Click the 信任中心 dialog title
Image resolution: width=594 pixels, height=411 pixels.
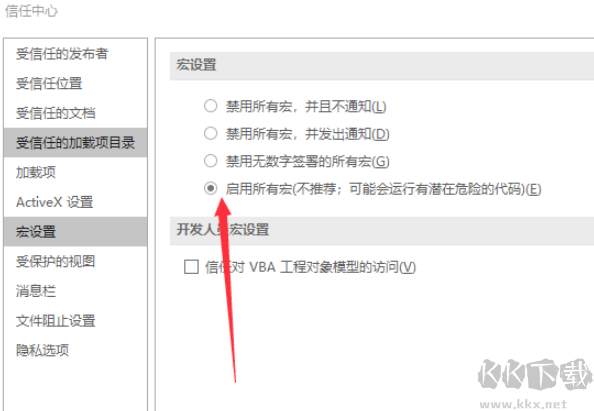click(x=31, y=11)
